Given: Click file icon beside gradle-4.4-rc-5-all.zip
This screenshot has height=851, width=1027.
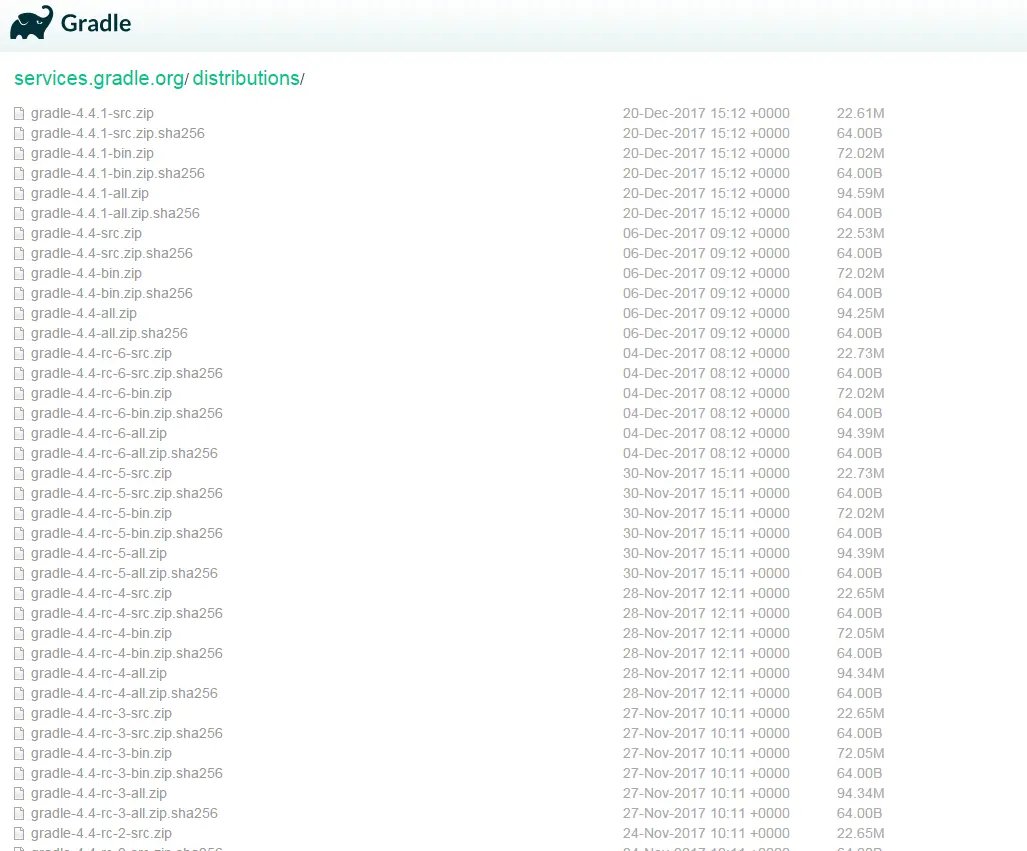Looking at the screenshot, I should tap(19, 553).
